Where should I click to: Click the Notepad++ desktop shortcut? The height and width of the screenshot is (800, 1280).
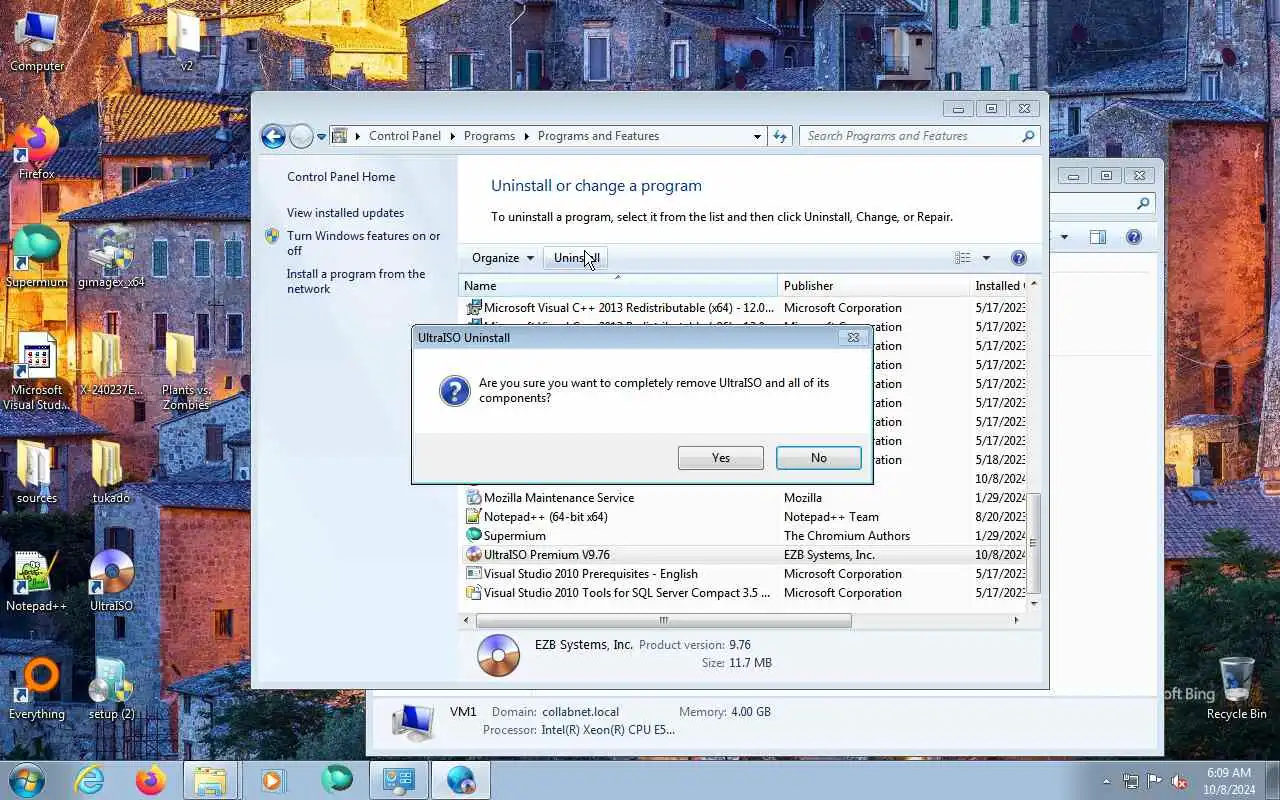(x=36, y=581)
